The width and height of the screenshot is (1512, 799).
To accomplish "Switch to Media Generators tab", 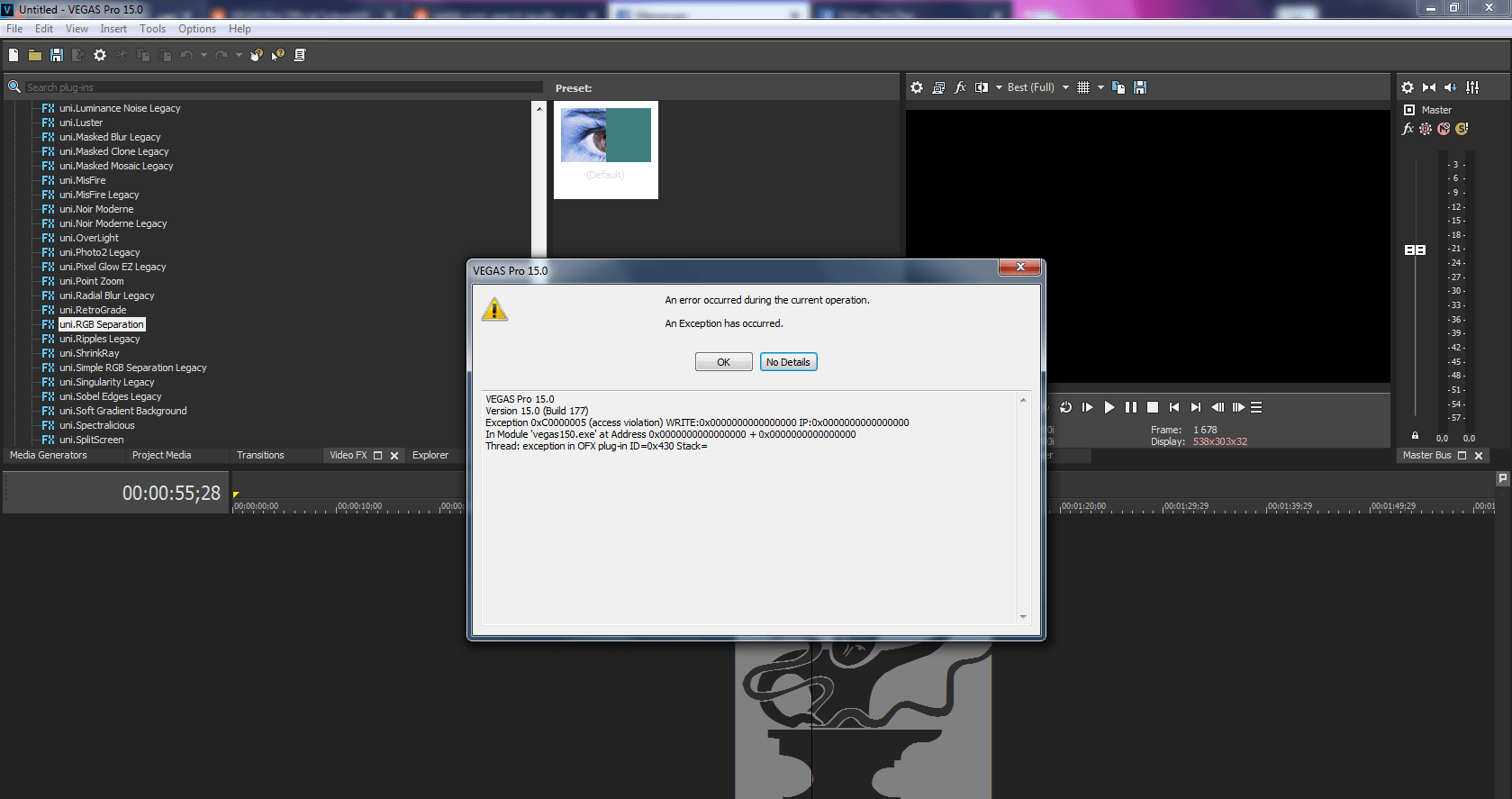I will pyautogui.click(x=49, y=455).
